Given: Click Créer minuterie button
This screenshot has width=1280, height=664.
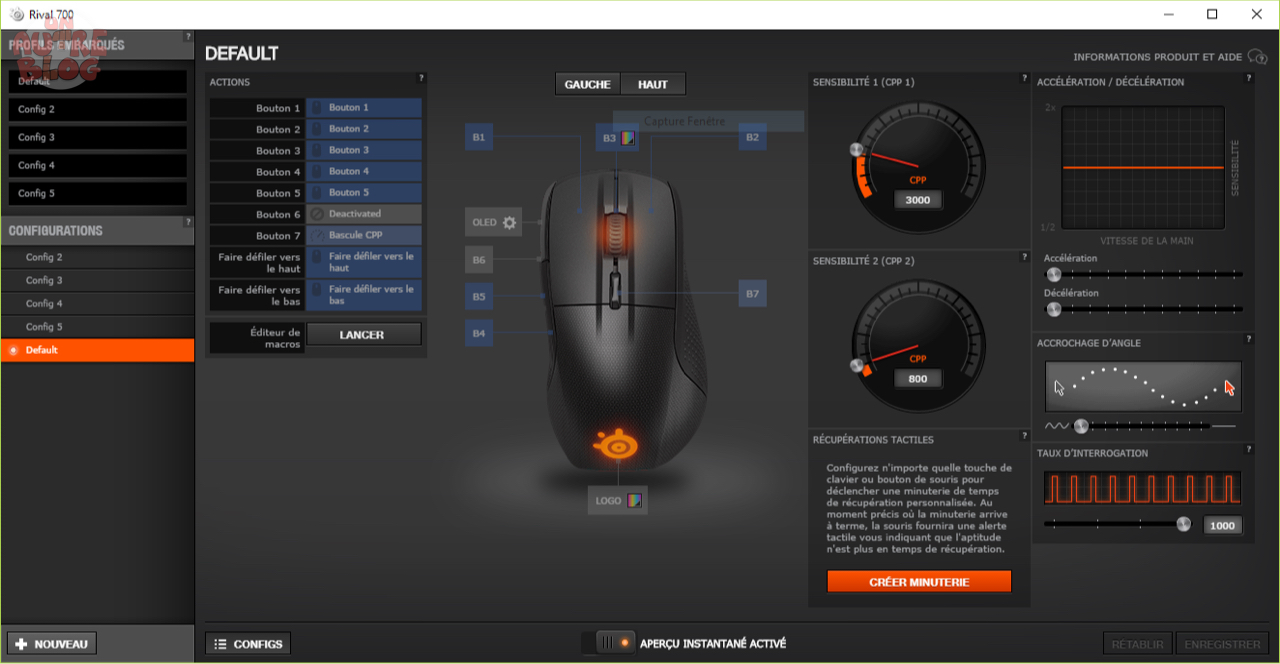Looking at the screenshot, I should [x=919, y=581].
